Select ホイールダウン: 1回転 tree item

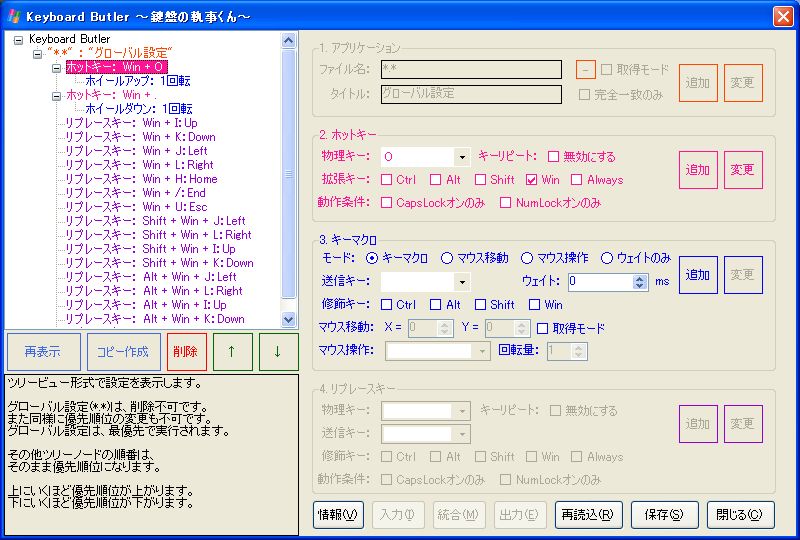click(x=139, y=109)
